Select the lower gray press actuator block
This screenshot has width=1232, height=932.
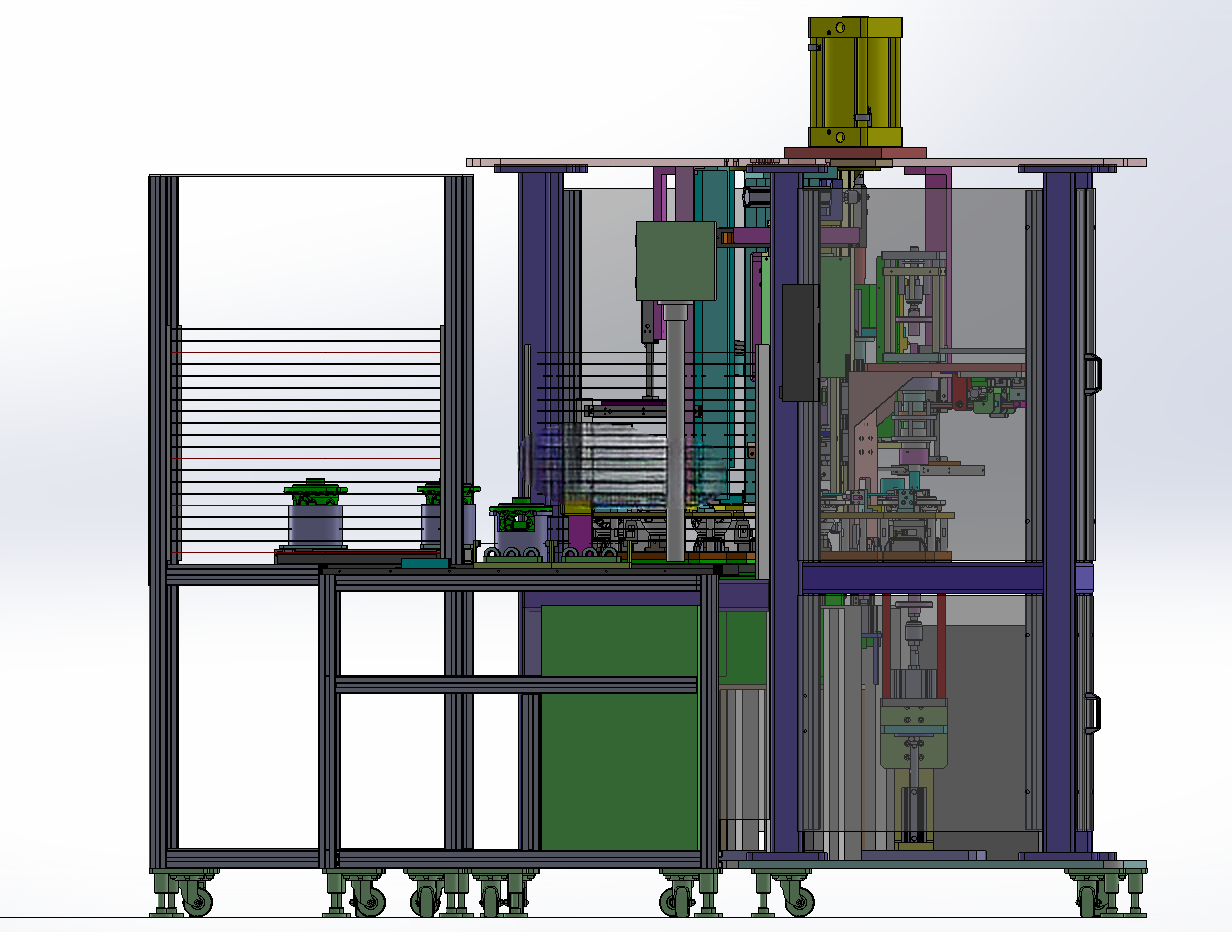tap(913, 734)
